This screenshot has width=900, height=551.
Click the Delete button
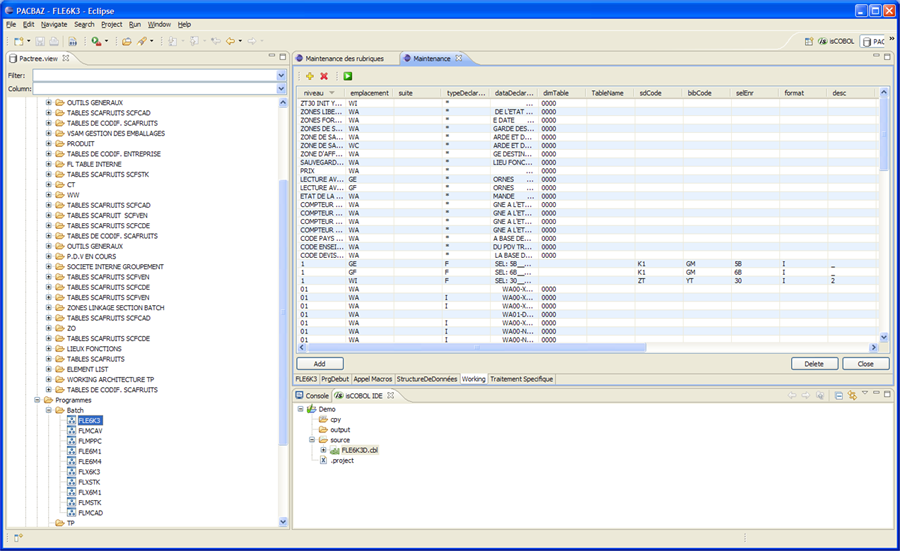coord(813,364)
